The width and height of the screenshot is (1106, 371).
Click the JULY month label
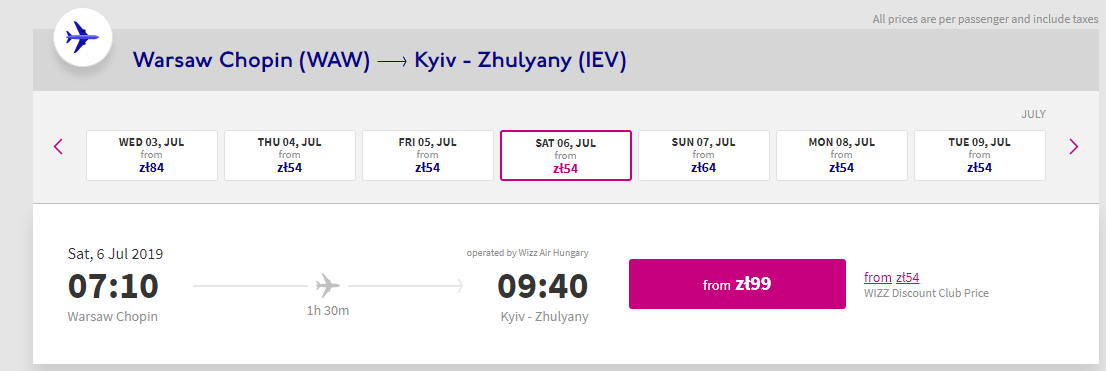(x=1033, y=114)
